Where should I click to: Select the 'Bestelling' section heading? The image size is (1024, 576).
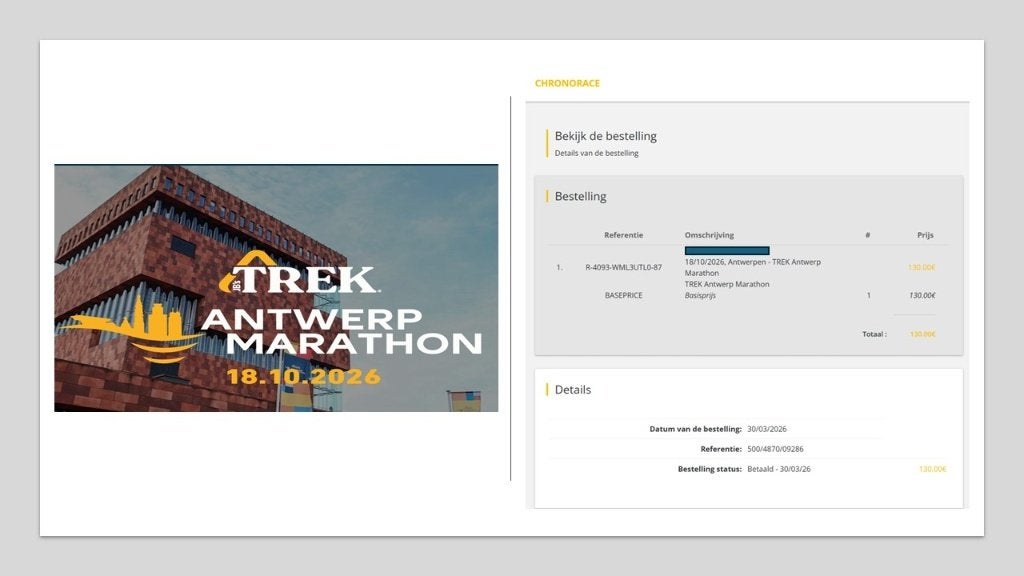point(580,196)
